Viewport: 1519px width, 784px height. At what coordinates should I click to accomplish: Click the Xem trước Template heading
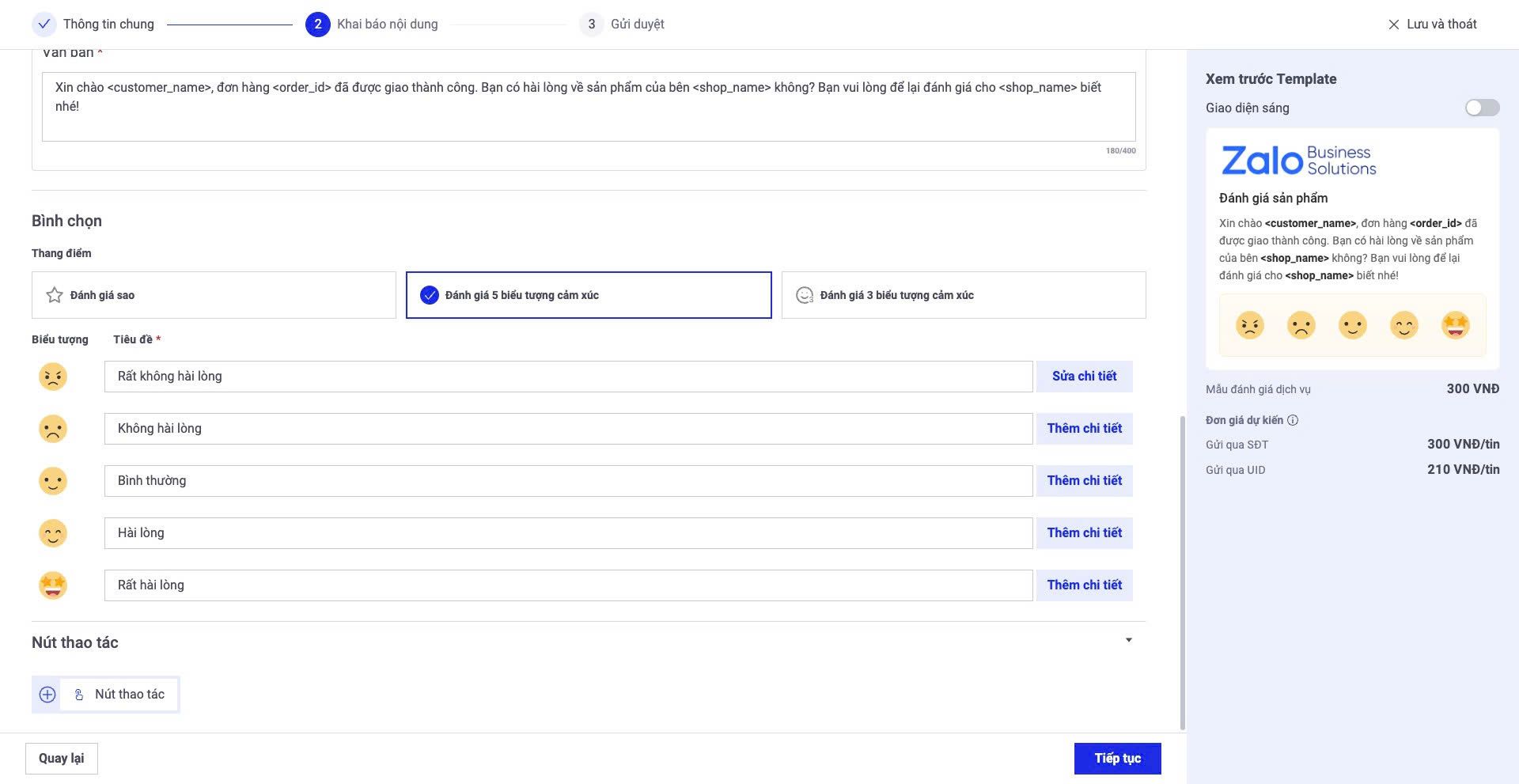pos(1271,79)
